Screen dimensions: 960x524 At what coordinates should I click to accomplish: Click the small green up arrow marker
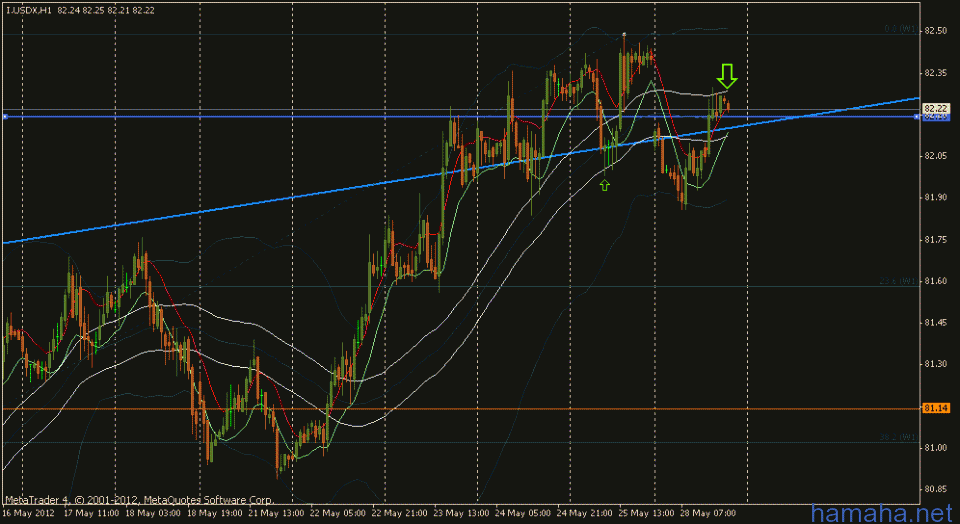point(605,184)
